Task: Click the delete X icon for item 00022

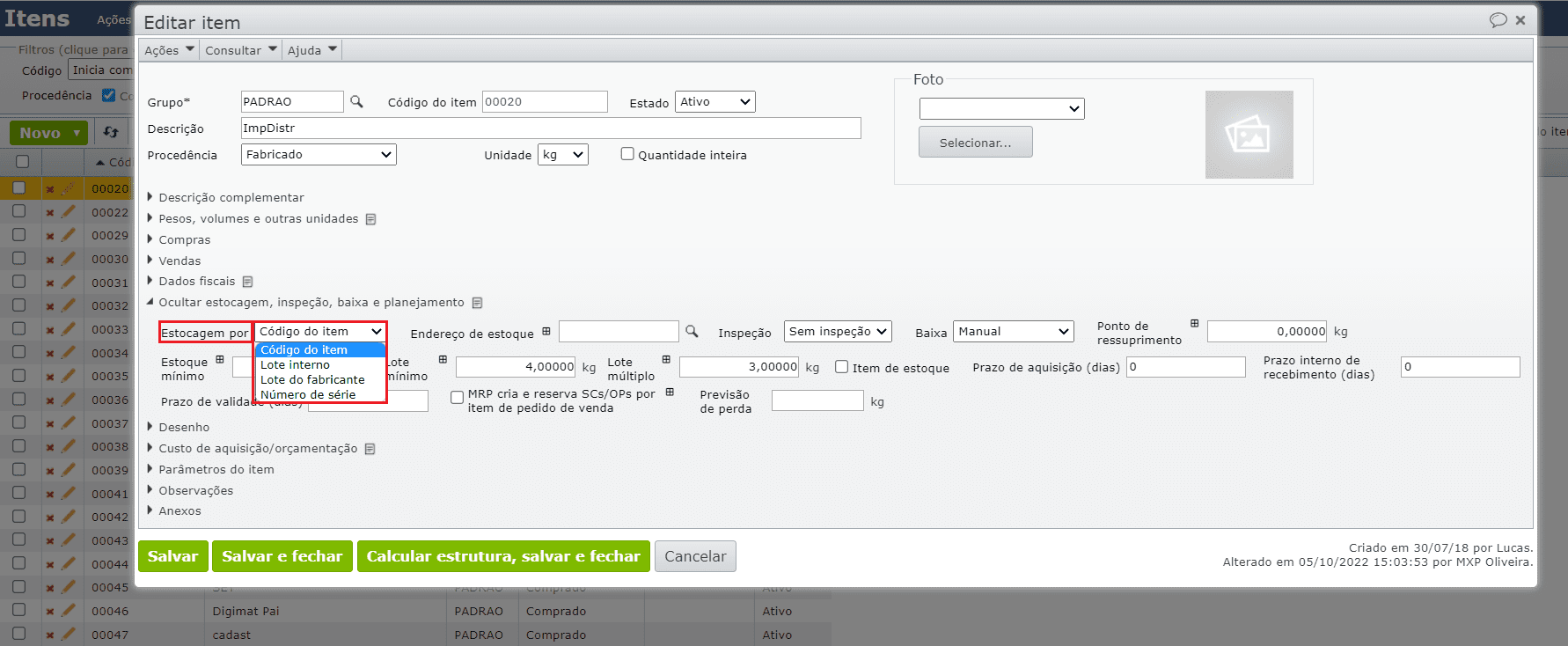Action: pos(50,212)
